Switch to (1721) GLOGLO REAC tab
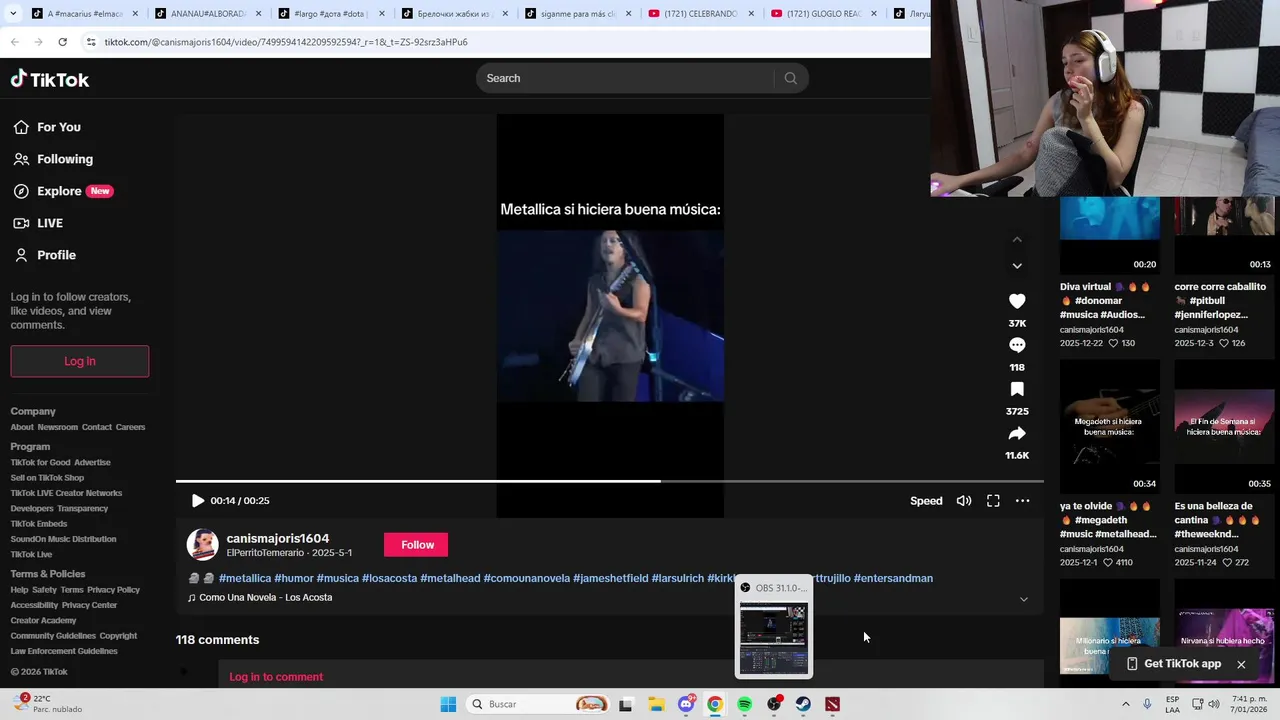Image resolution: width=1280 pixels, height=720 pixels. click(824, 14)
